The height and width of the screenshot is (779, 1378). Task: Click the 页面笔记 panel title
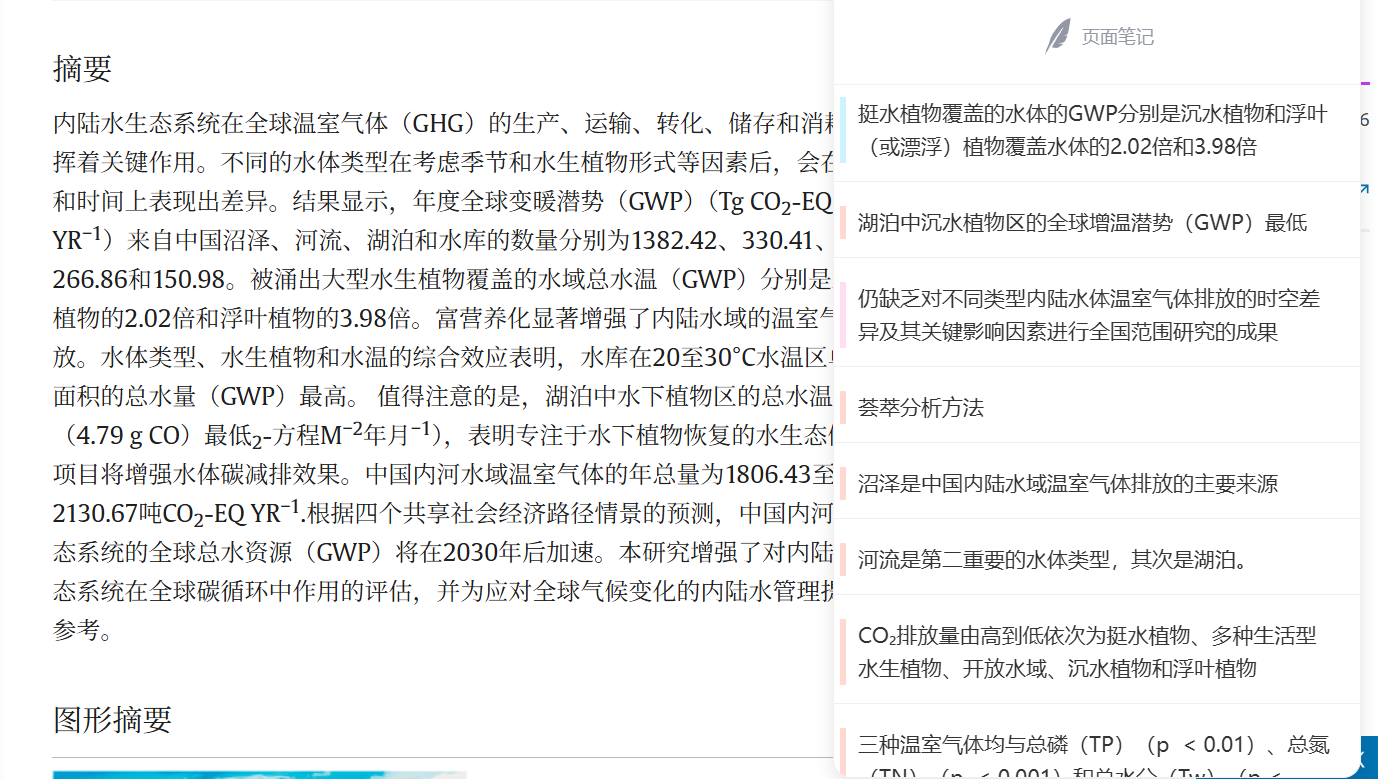(x=1117, y=37)
